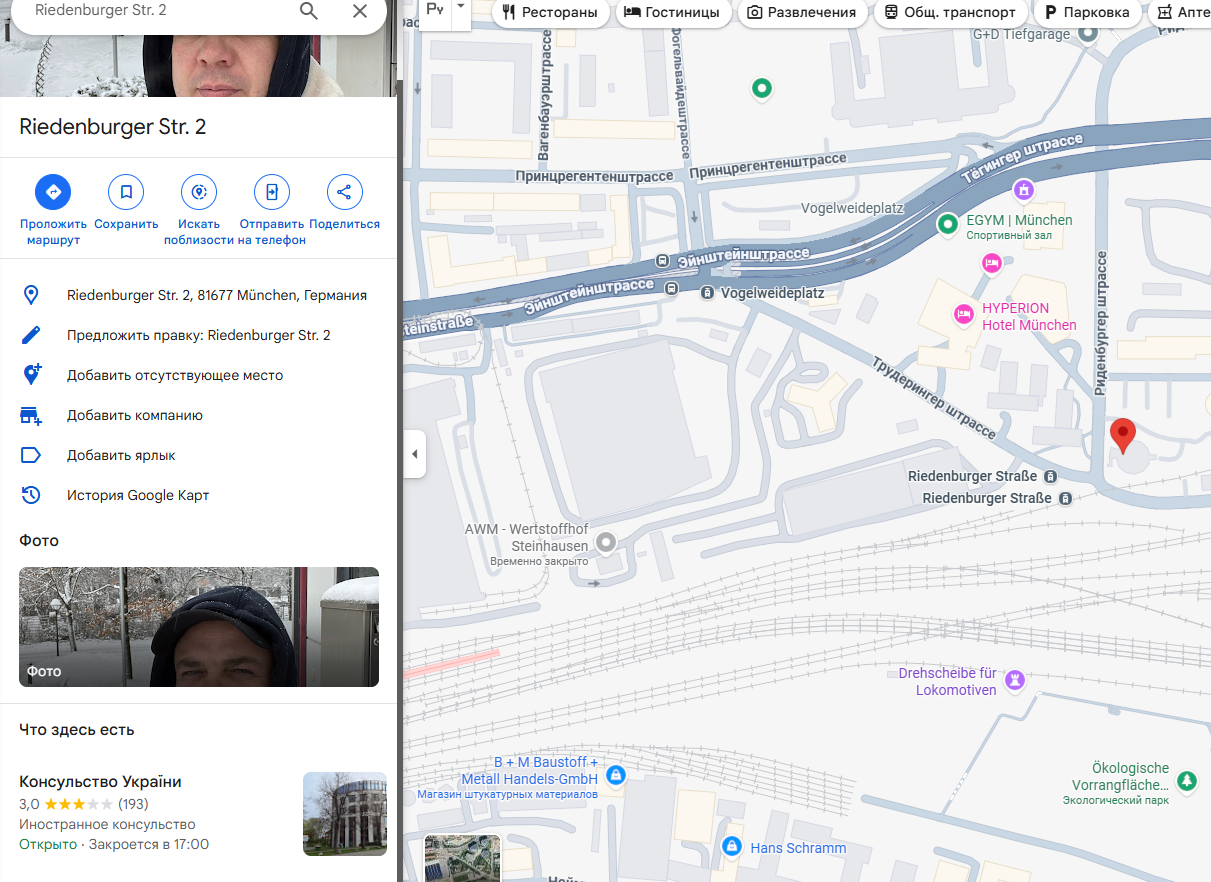Collapse the side panel with arrow
1211x882 pixels.
pyautogui.click(x=414, y=454)
